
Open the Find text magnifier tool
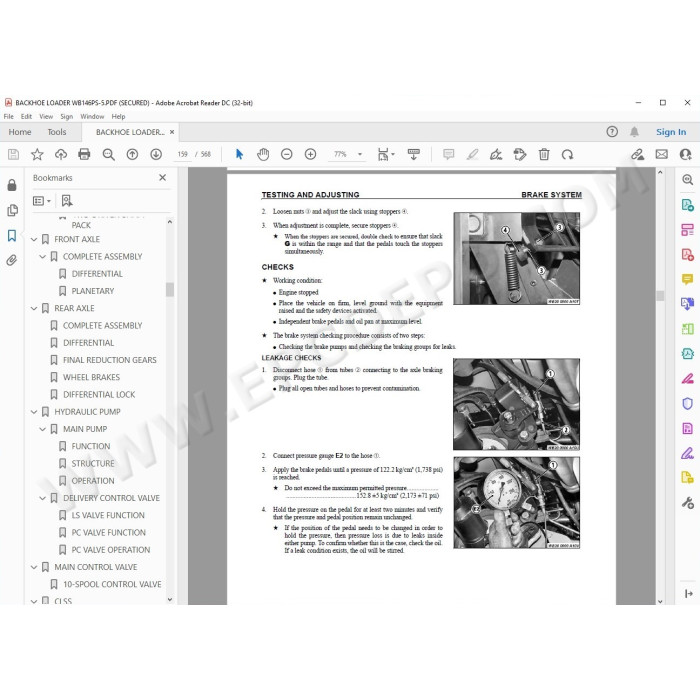coord(108,154)
